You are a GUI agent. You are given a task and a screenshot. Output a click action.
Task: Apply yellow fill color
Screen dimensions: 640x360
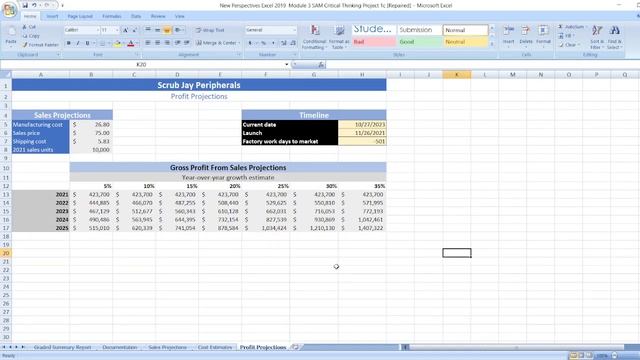point(118,43)
